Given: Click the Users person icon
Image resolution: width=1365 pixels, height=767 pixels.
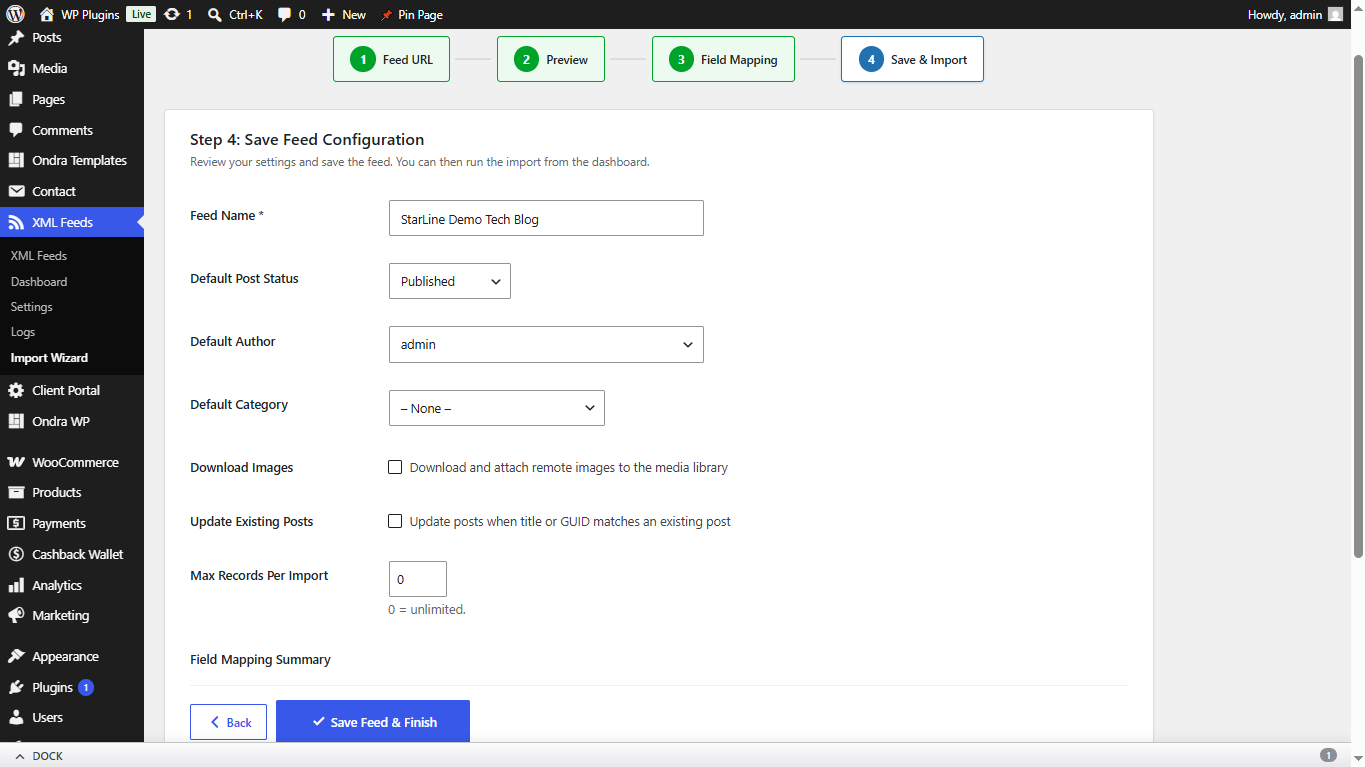Looking at the screenshot, I should pyautogui.click(x=16, y=718).
